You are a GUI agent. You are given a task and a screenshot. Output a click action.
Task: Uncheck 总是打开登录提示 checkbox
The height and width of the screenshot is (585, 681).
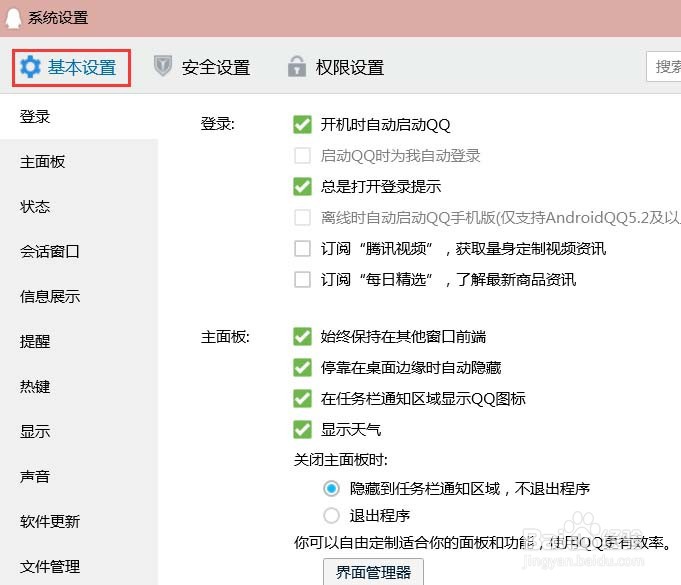pyautogui.click(x=302, y=187)
